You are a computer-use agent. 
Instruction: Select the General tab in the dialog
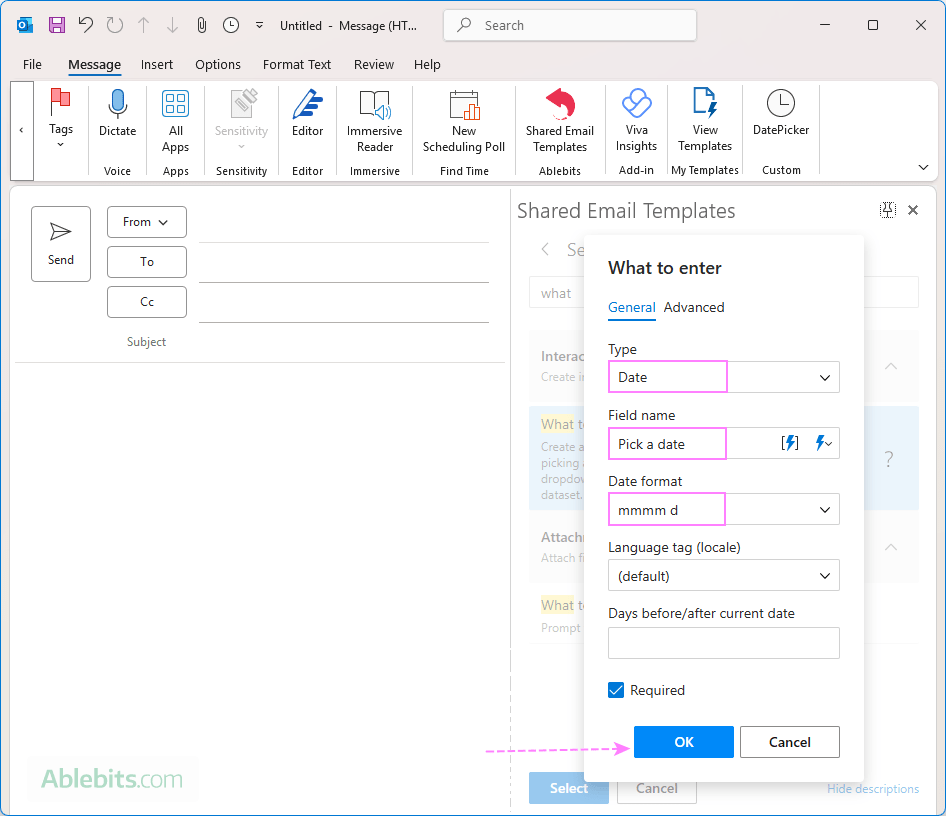[632, 308]
